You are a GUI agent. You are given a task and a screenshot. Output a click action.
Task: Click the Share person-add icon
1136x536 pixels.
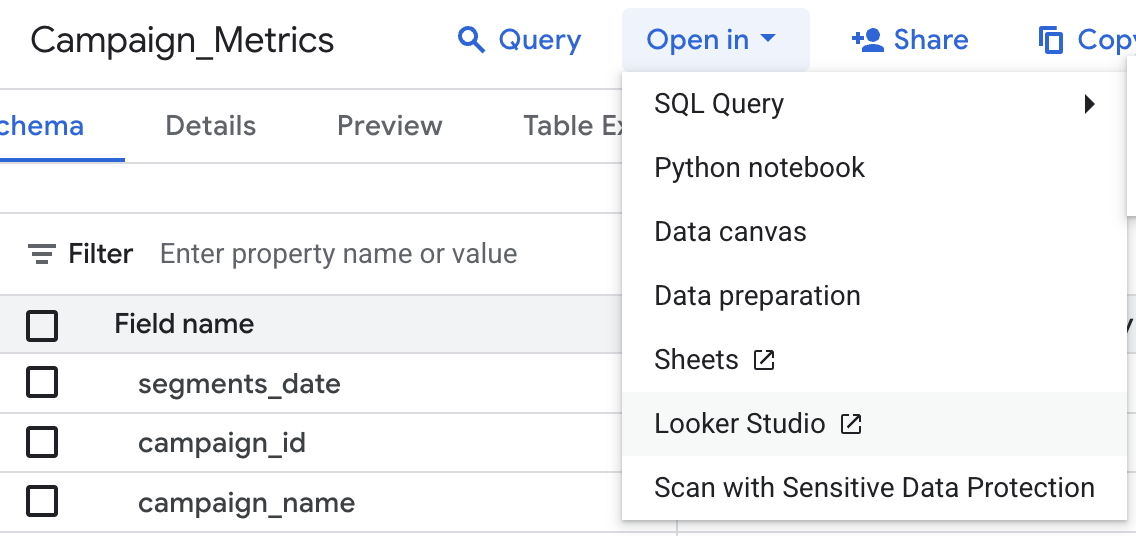[x=867, y=40]
